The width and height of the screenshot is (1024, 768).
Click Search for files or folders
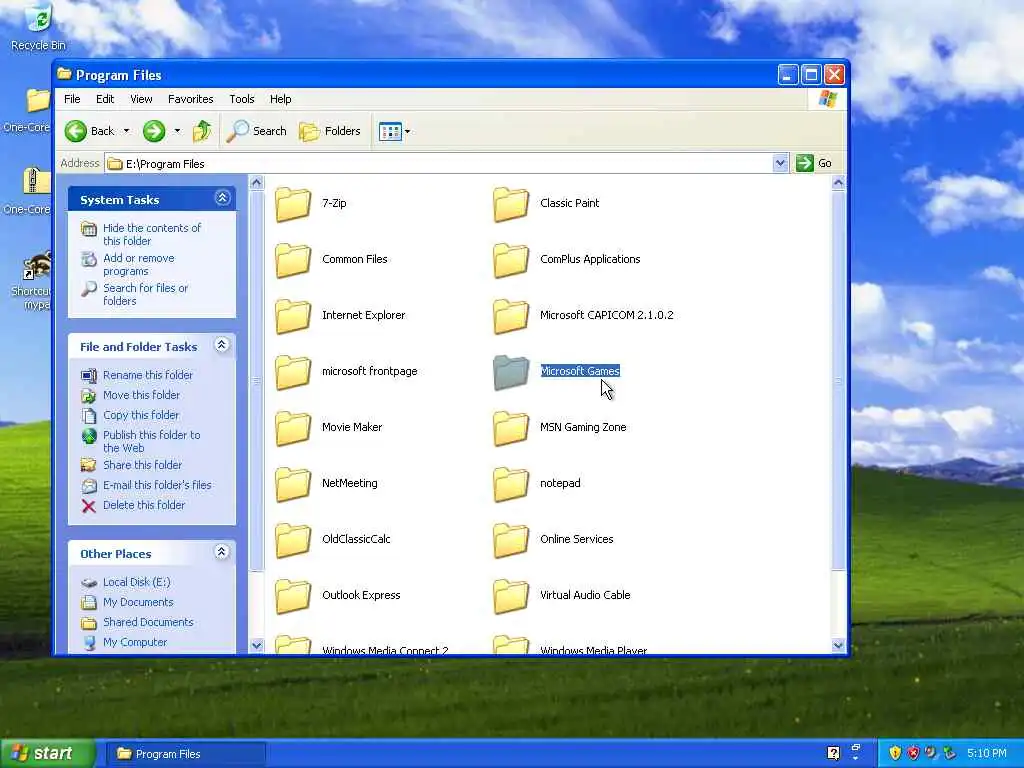tap(145, 295)
